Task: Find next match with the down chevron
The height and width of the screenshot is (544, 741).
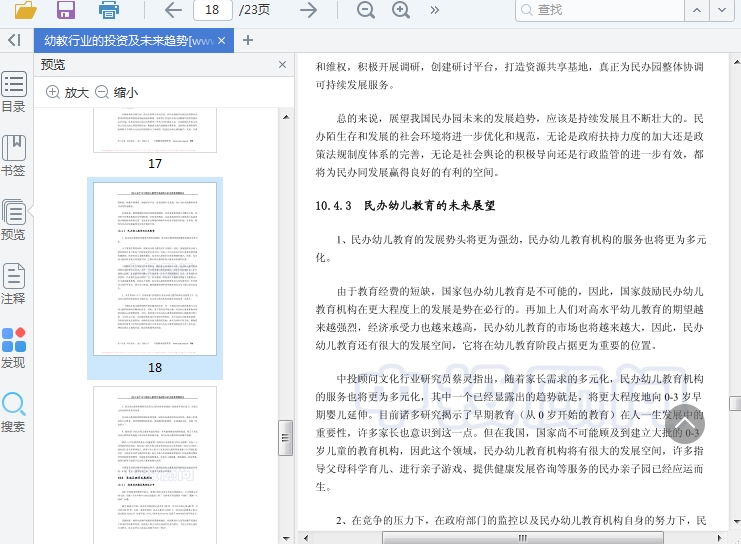Action: click(722, 10)
